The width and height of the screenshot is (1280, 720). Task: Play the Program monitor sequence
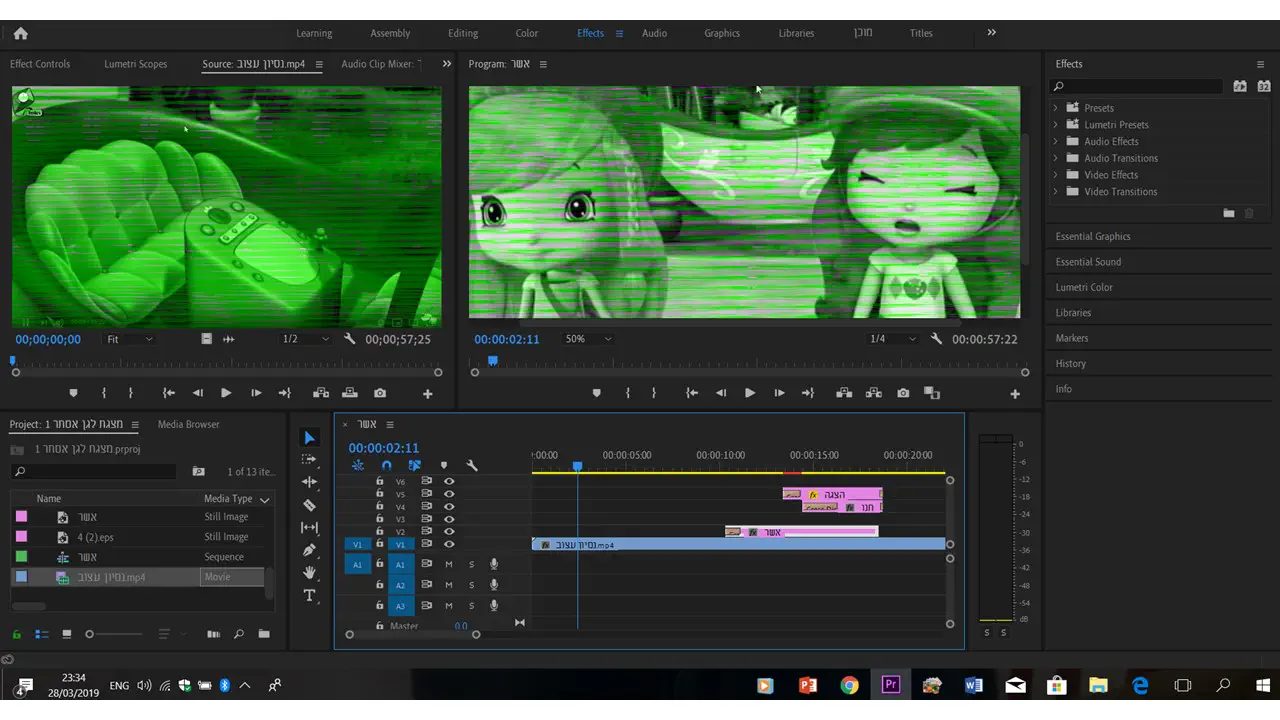(x=750, y=394)
